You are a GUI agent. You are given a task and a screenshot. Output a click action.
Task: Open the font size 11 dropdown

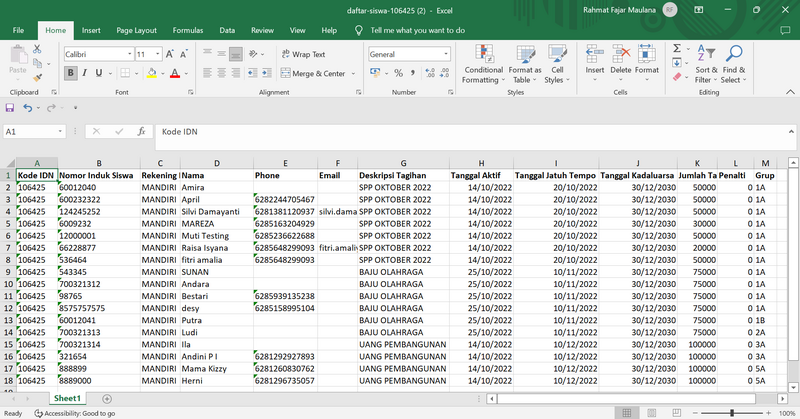pos(158,54)
